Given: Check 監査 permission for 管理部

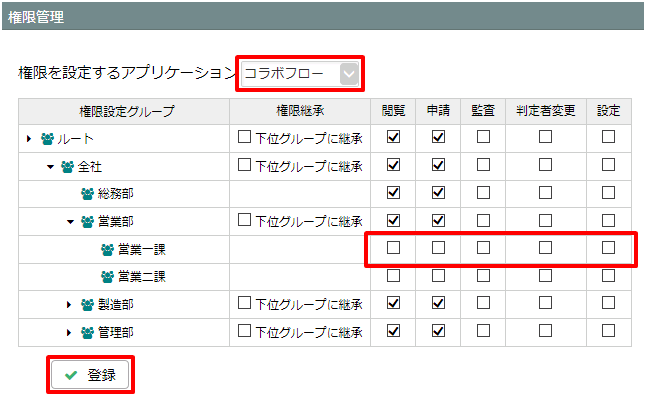Looking at the screenshot, I should tap(483, 331).
